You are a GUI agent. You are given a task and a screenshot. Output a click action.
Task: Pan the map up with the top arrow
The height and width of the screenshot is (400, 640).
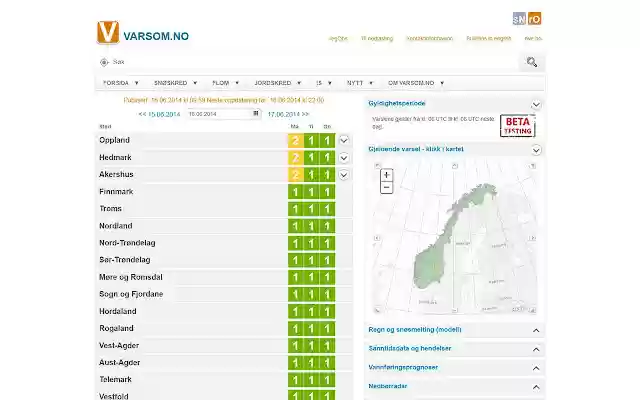pyautogui.click(x=455, y=166)
